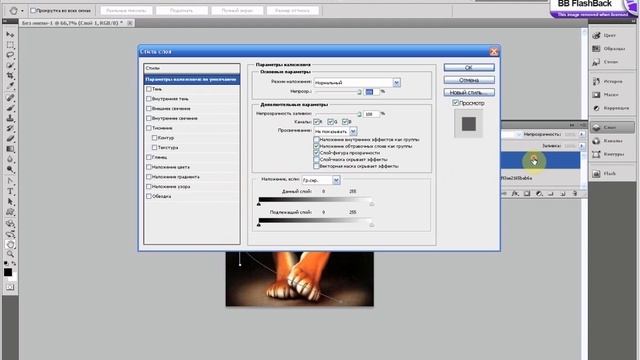Screen dimensions: 640x360
Task: Open Layers panel Заливка arrow dropdown
Action: [582, 146]
